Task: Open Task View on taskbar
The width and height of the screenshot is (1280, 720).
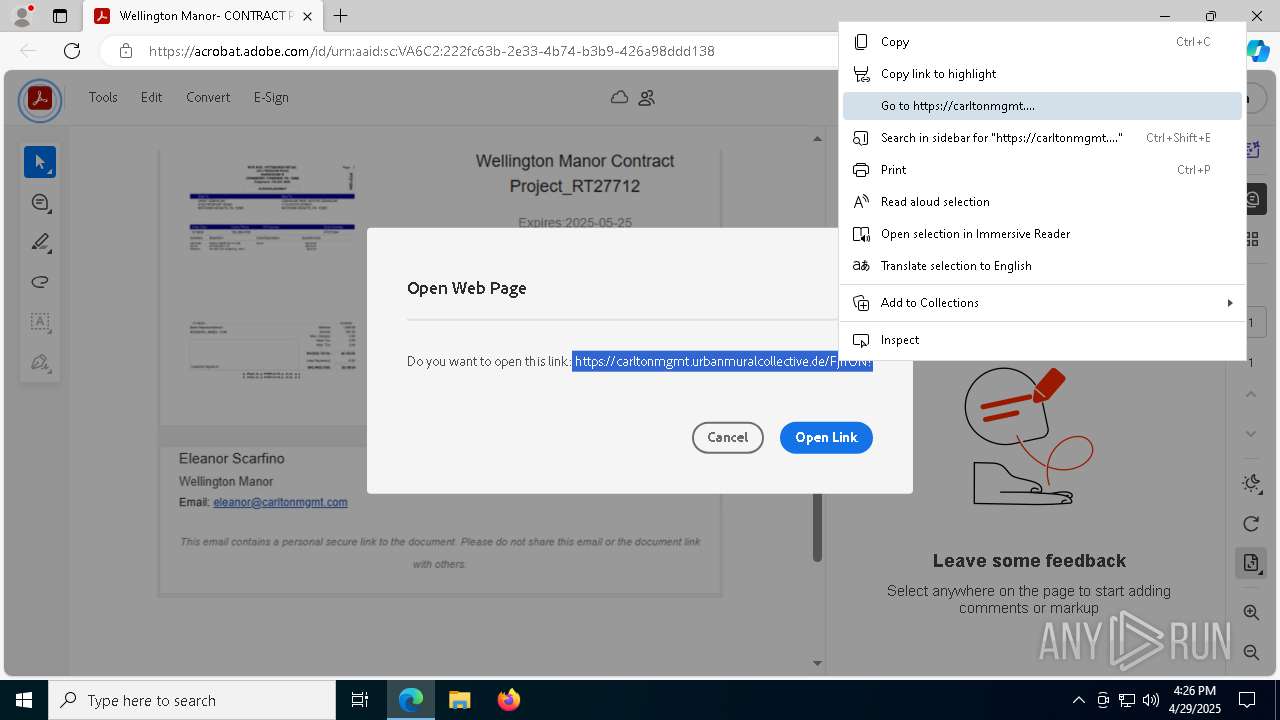Action: 360,700
